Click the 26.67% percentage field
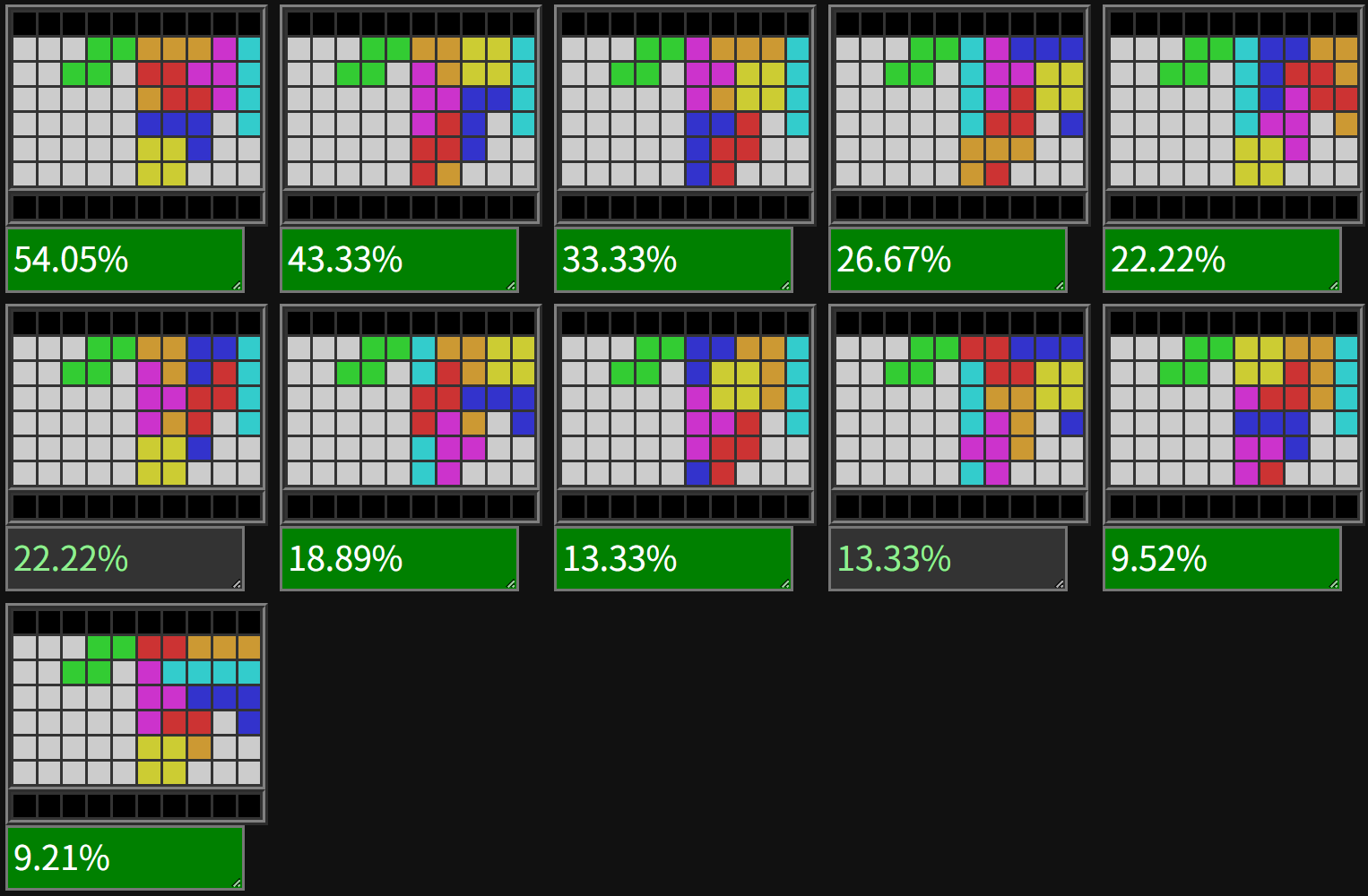This screenshot has width=1368, height=896. 948,260
